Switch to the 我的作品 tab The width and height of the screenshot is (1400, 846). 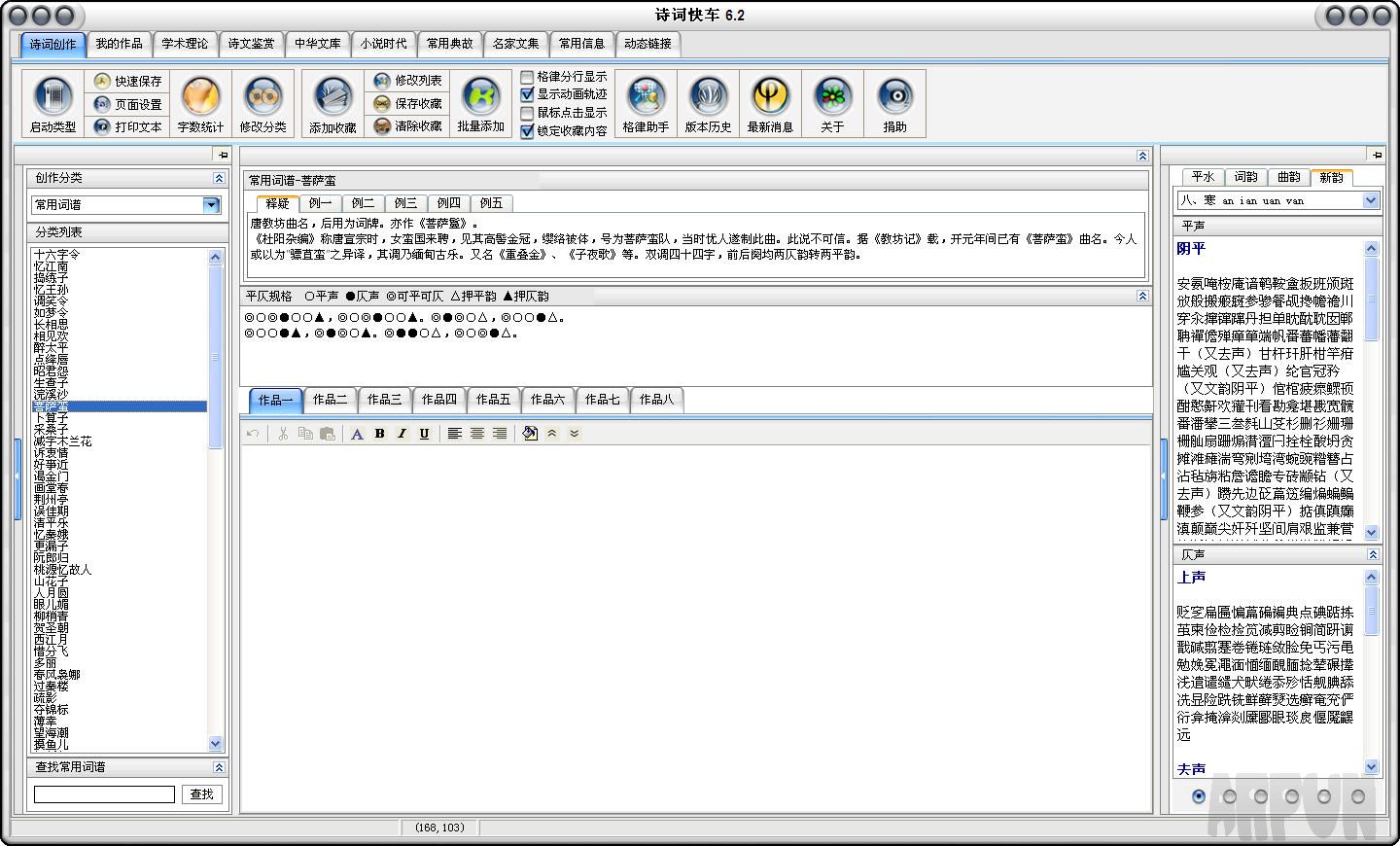(x=119, y=44)
